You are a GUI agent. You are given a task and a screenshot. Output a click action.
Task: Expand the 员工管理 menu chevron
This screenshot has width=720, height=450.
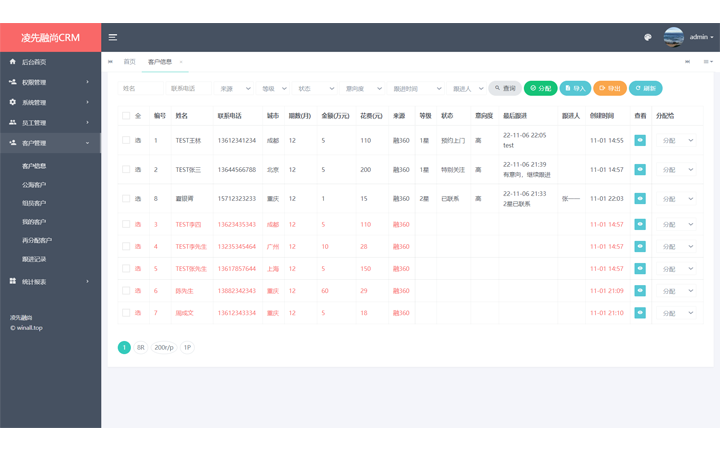pyautogui.click(x=87, y=122)
